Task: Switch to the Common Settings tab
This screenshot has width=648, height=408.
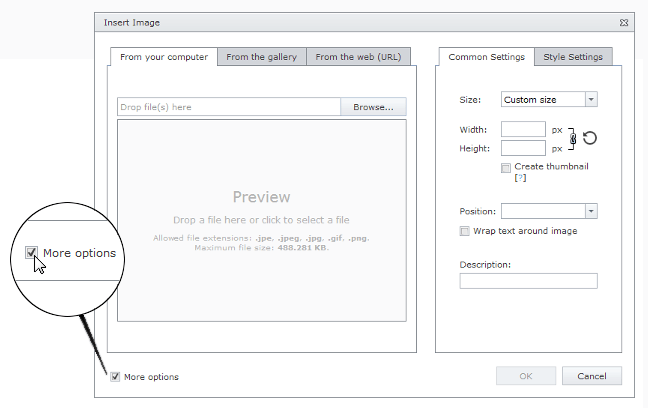Action: coord(486,57)
